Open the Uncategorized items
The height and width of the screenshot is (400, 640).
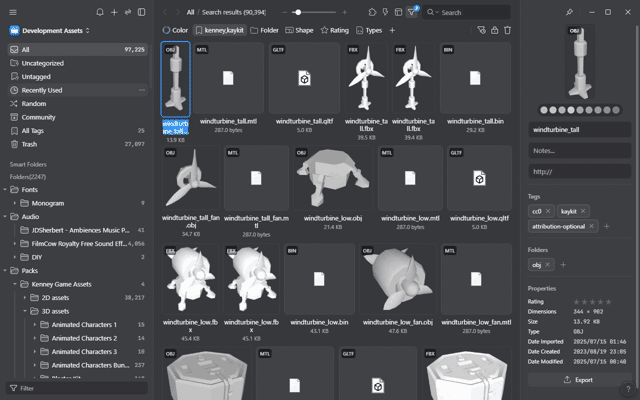(78, 63)
